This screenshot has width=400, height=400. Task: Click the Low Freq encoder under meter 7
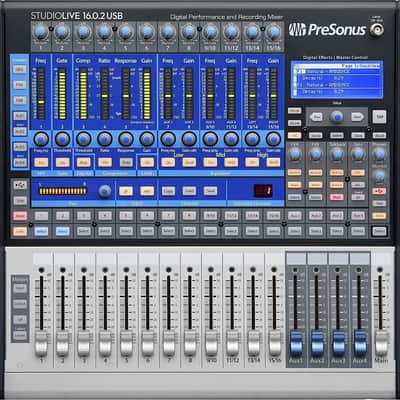click(168, 139)
